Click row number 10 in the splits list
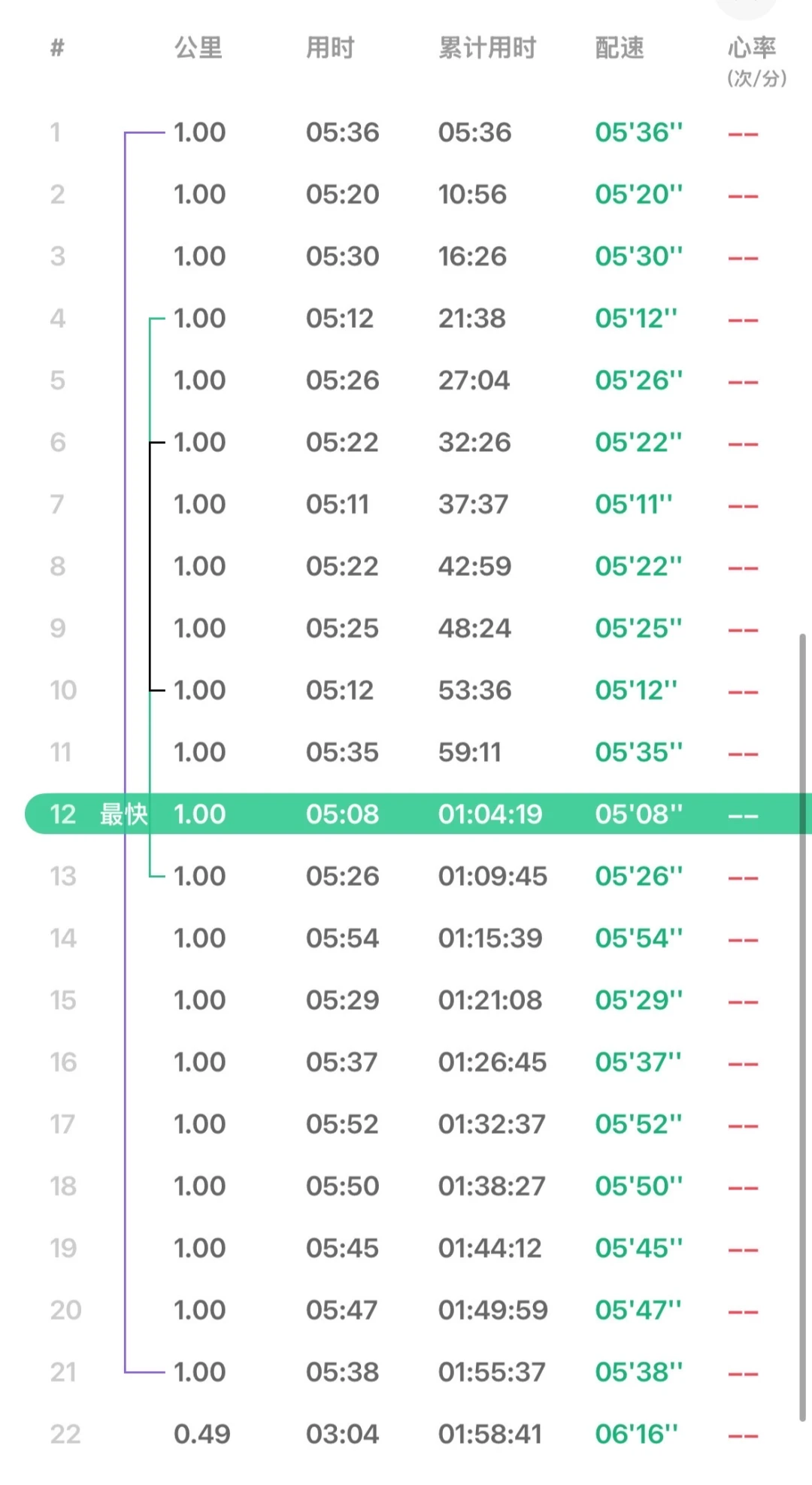 click(63, 690)
